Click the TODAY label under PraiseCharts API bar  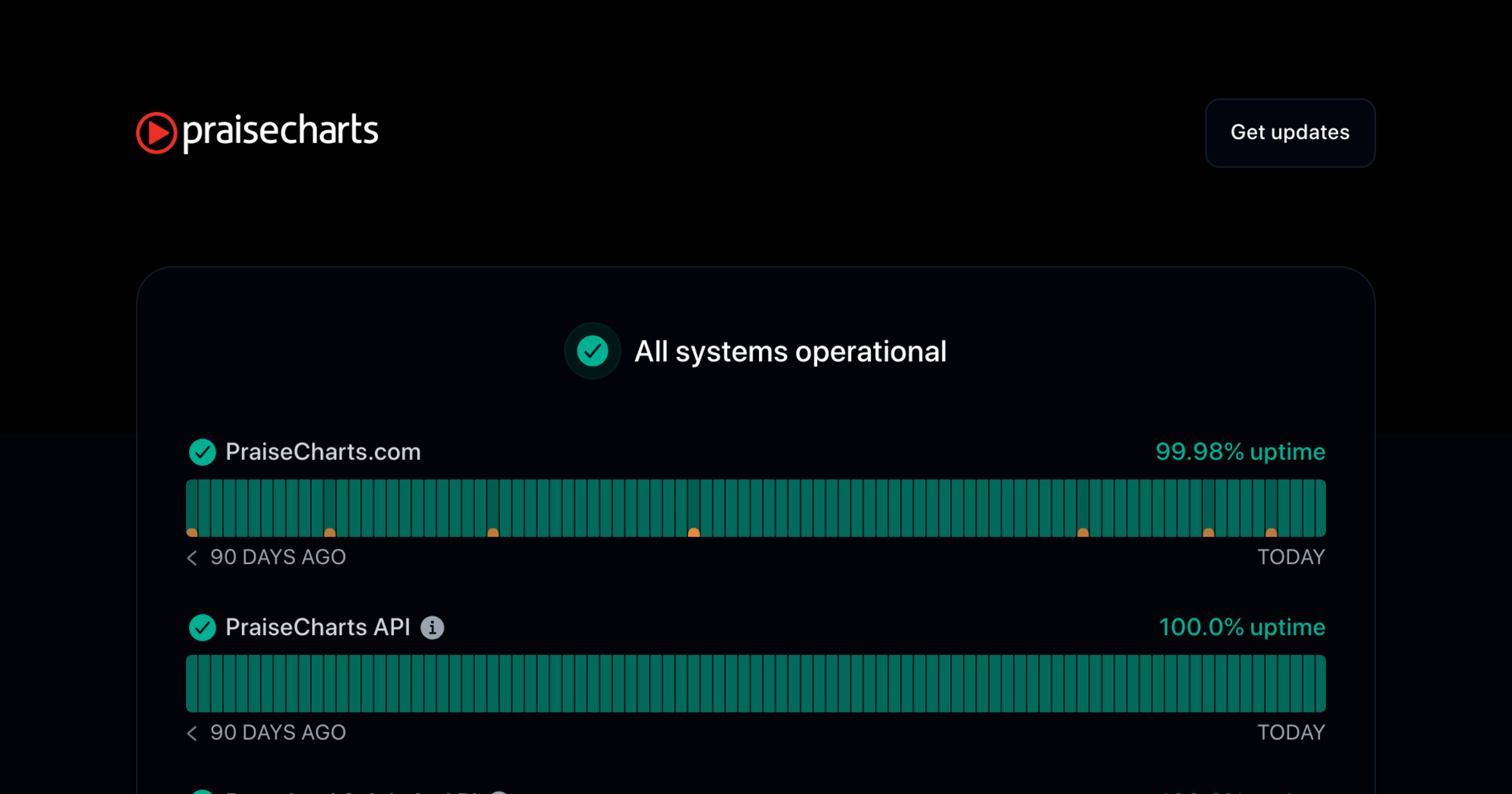1291,732
